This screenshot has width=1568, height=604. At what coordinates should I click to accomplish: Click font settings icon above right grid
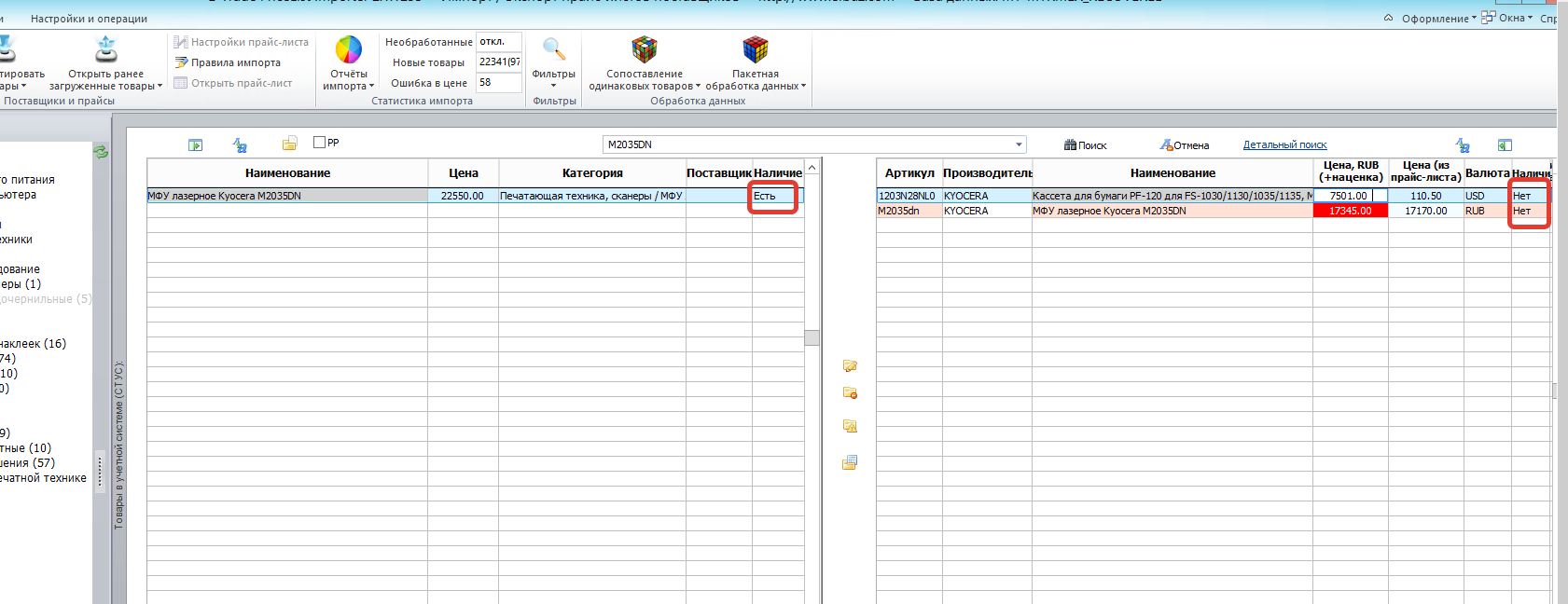click(x=1463, y=145)
